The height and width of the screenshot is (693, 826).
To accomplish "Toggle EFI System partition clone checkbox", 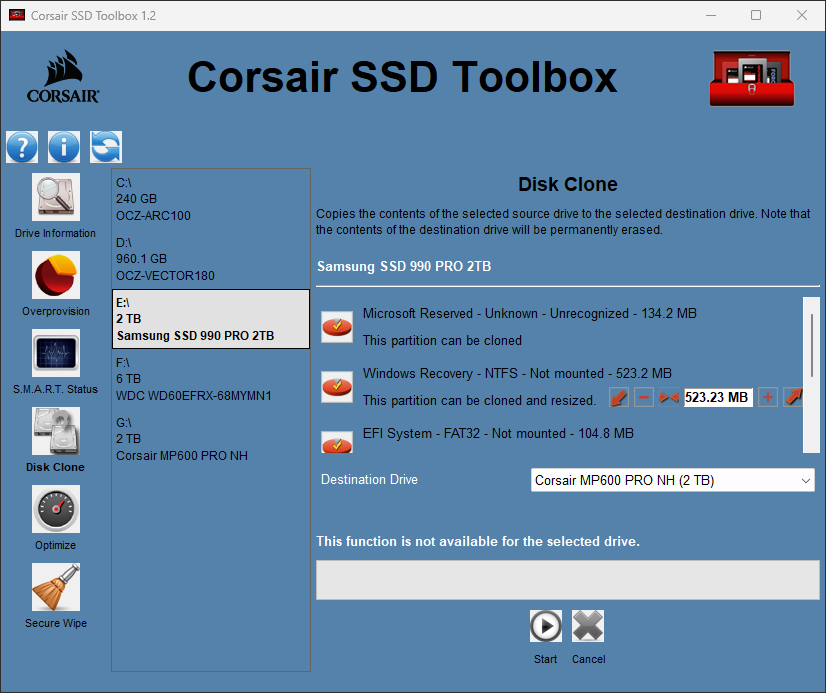I will pos(337,442).
